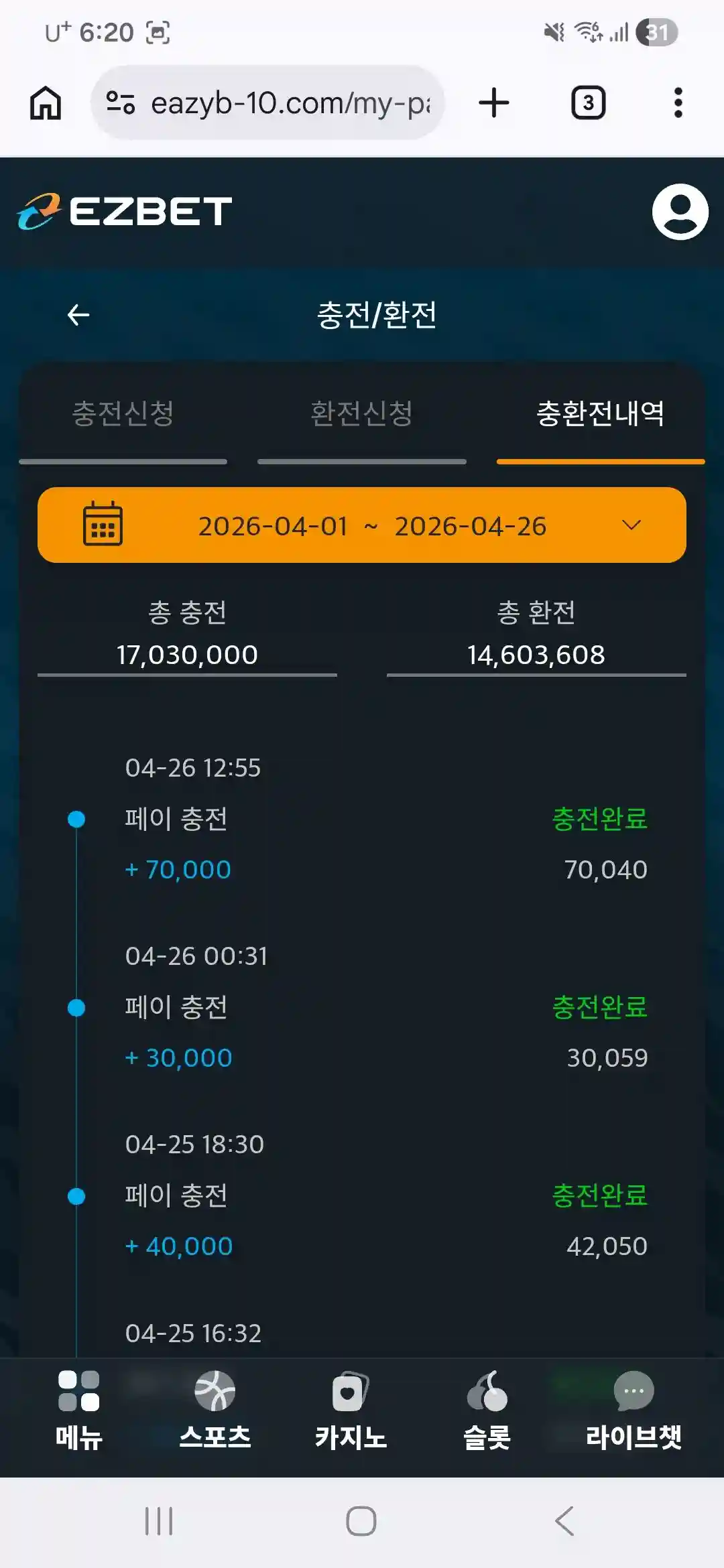
Task: Switch to the 환전신청 tab
Action: click(362, 414)
